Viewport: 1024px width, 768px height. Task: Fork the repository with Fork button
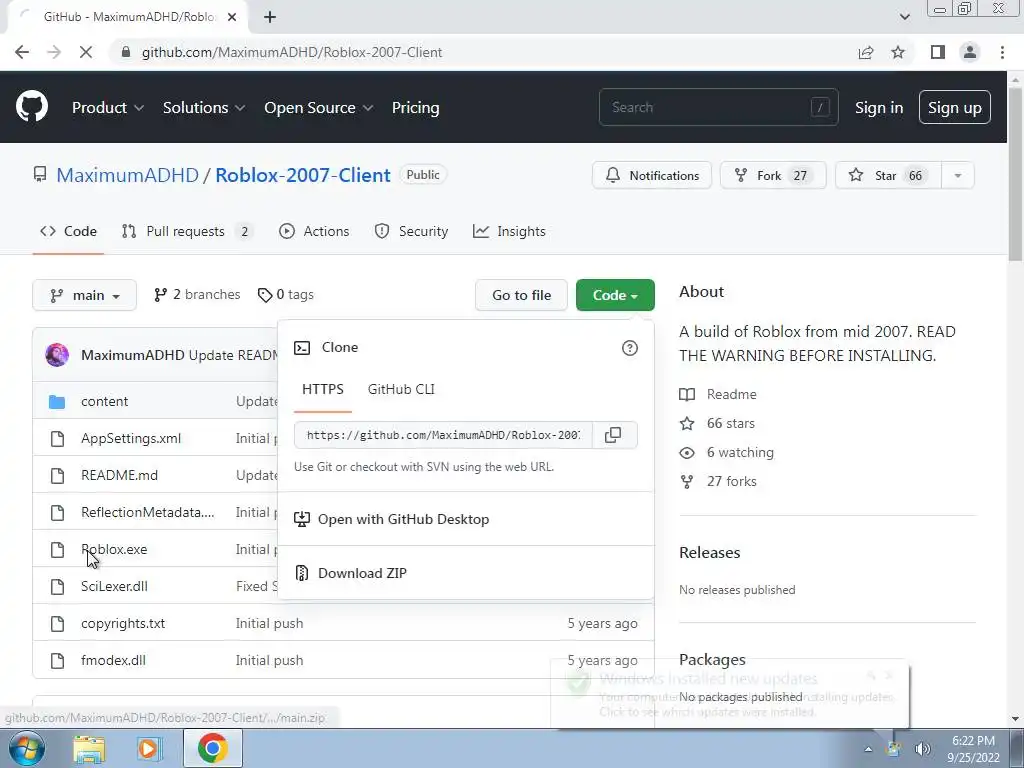(773, 176)
